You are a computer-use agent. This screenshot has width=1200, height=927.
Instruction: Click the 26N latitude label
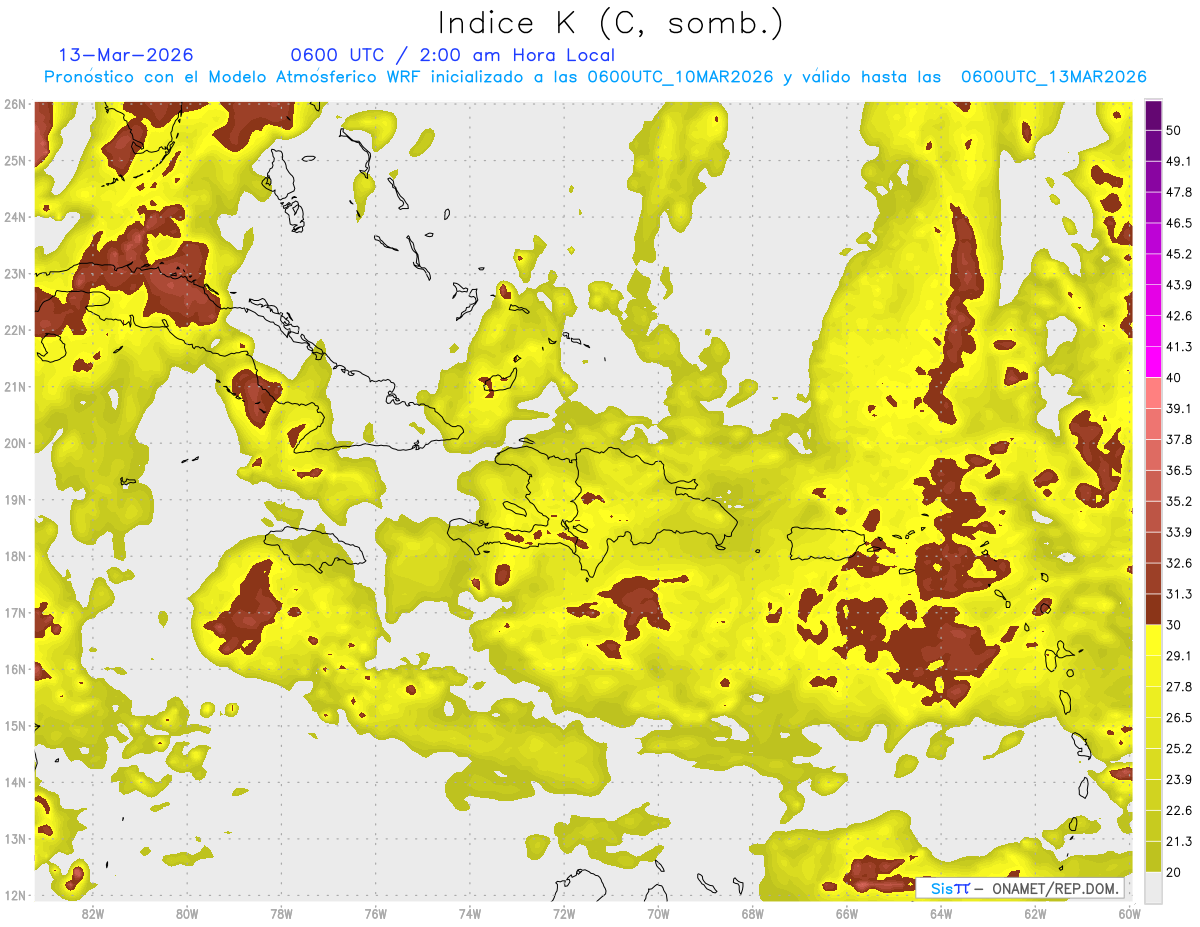pyautogui.click(x=14, y=104)
